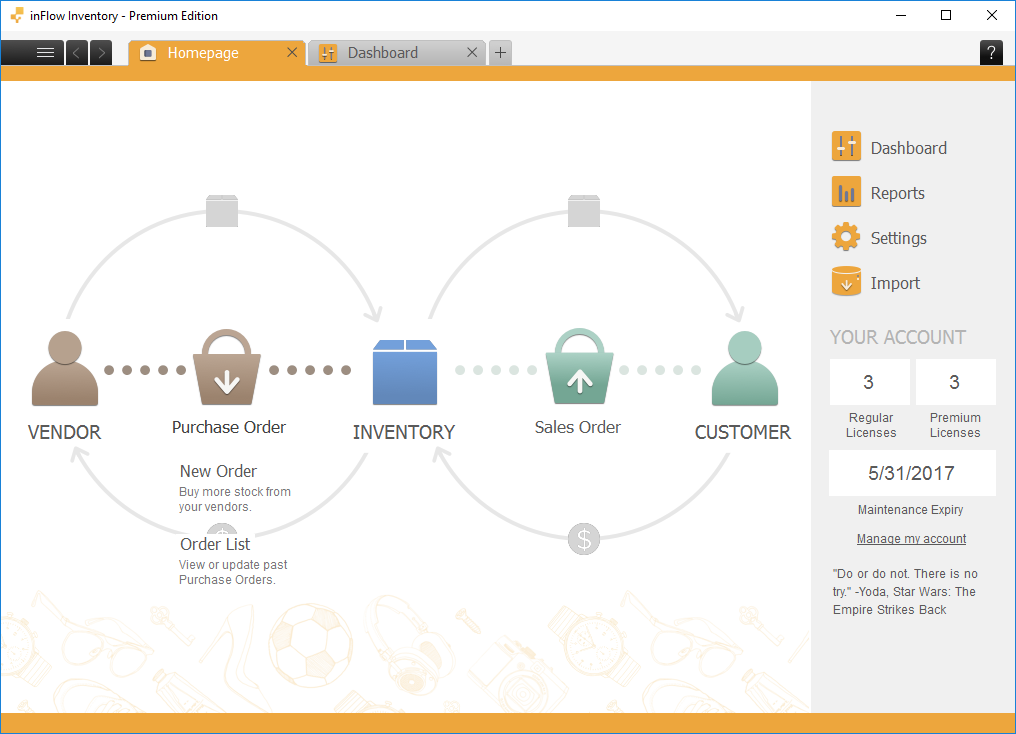Click the Yoda quote text
The height and width of the screenshot is (734, 1016).
click(905, 591)
